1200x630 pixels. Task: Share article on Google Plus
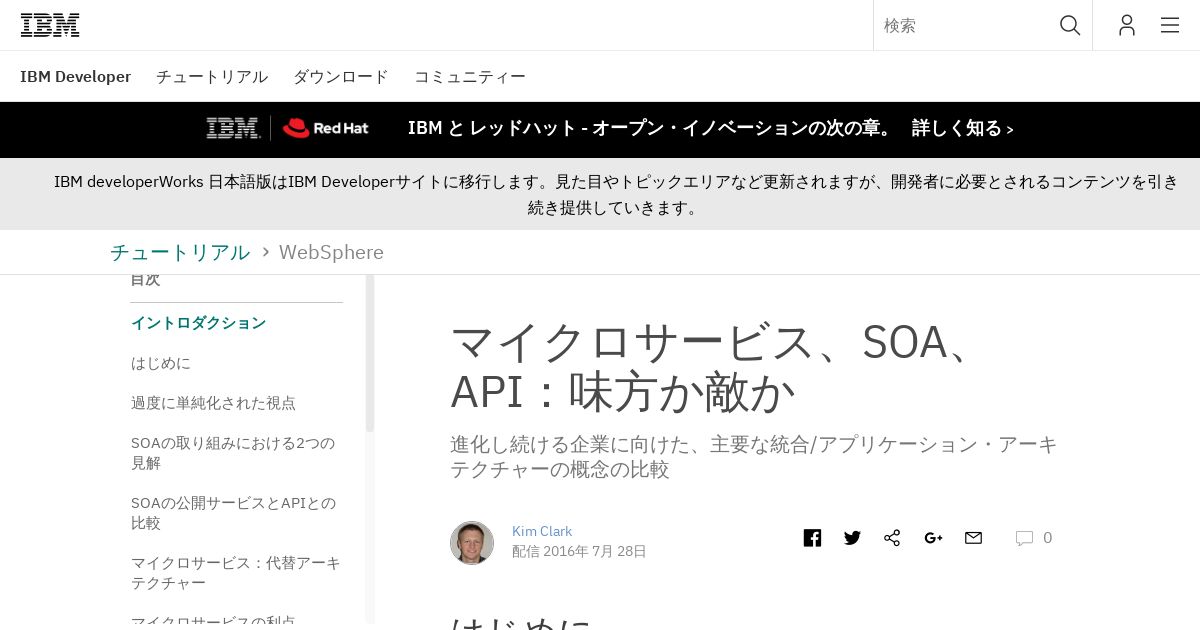(x=933, y=538)
